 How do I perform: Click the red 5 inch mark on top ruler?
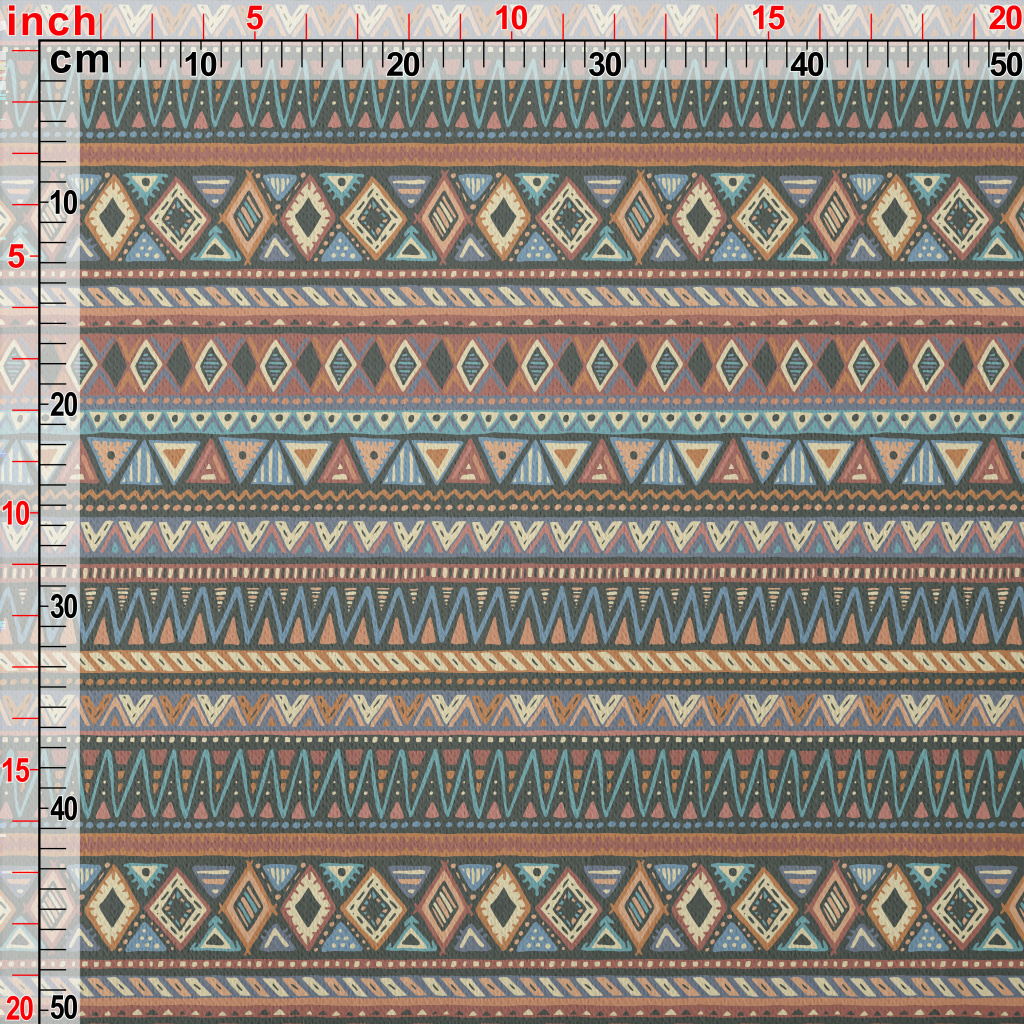pos(254,19)
